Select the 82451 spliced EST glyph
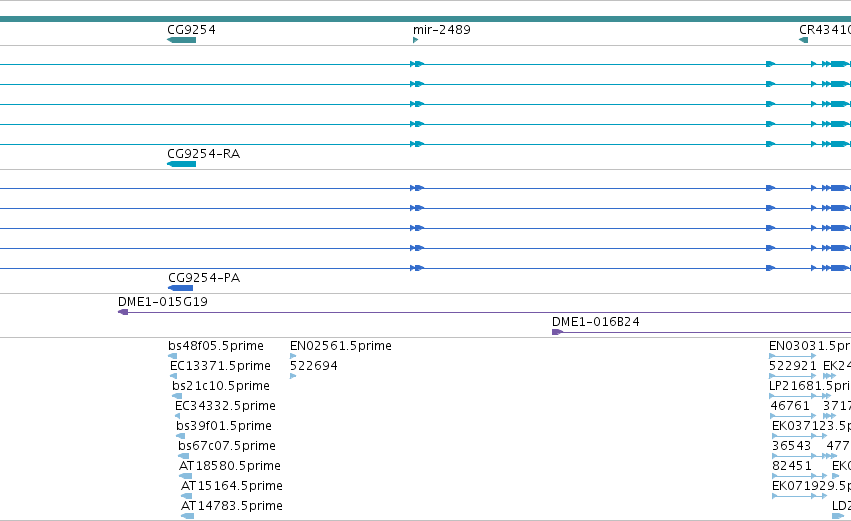Image resolution: width=851 pixels, height=521 pixels. (799, 476)
